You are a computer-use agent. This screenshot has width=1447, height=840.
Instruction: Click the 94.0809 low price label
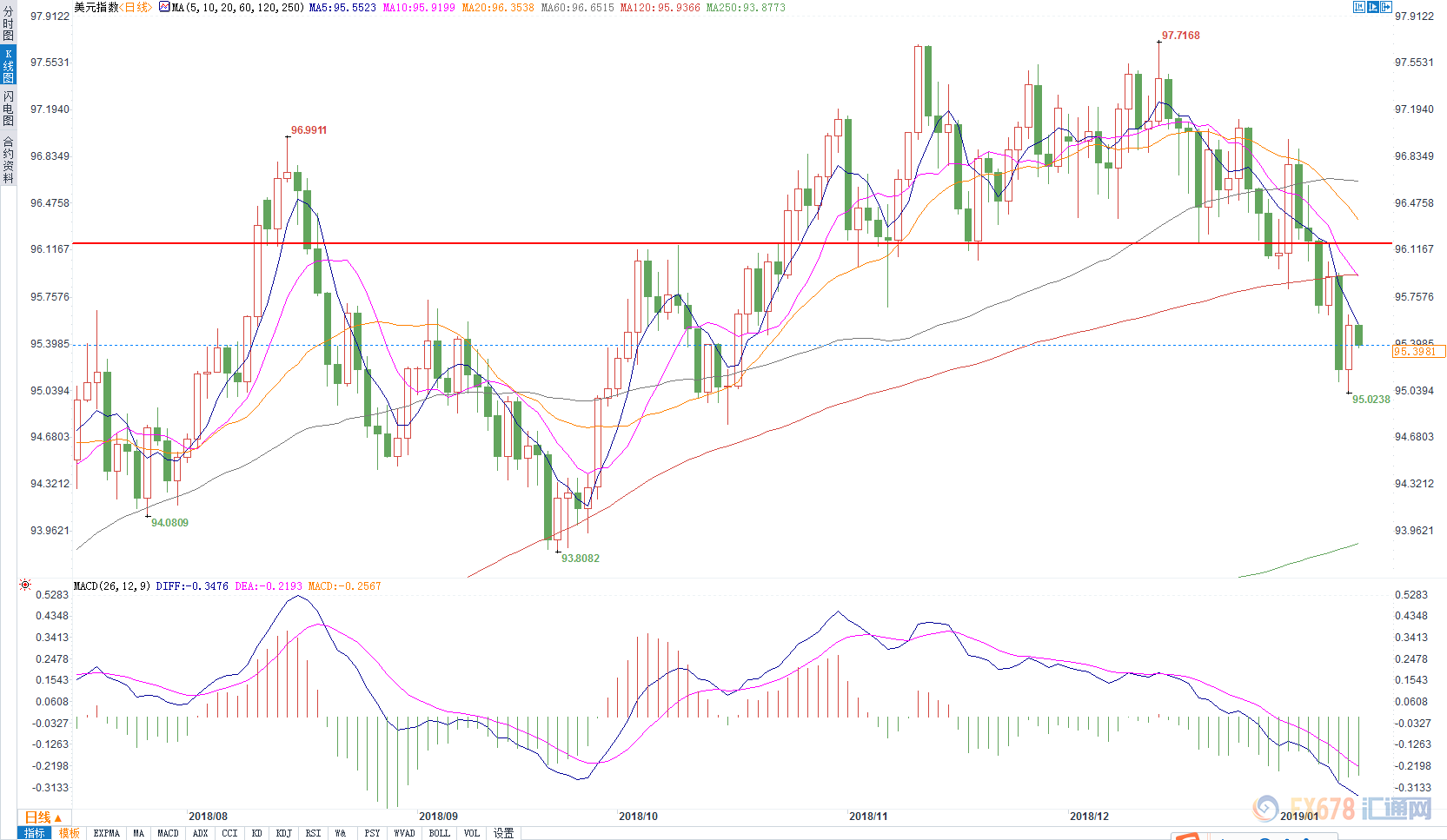169,523
